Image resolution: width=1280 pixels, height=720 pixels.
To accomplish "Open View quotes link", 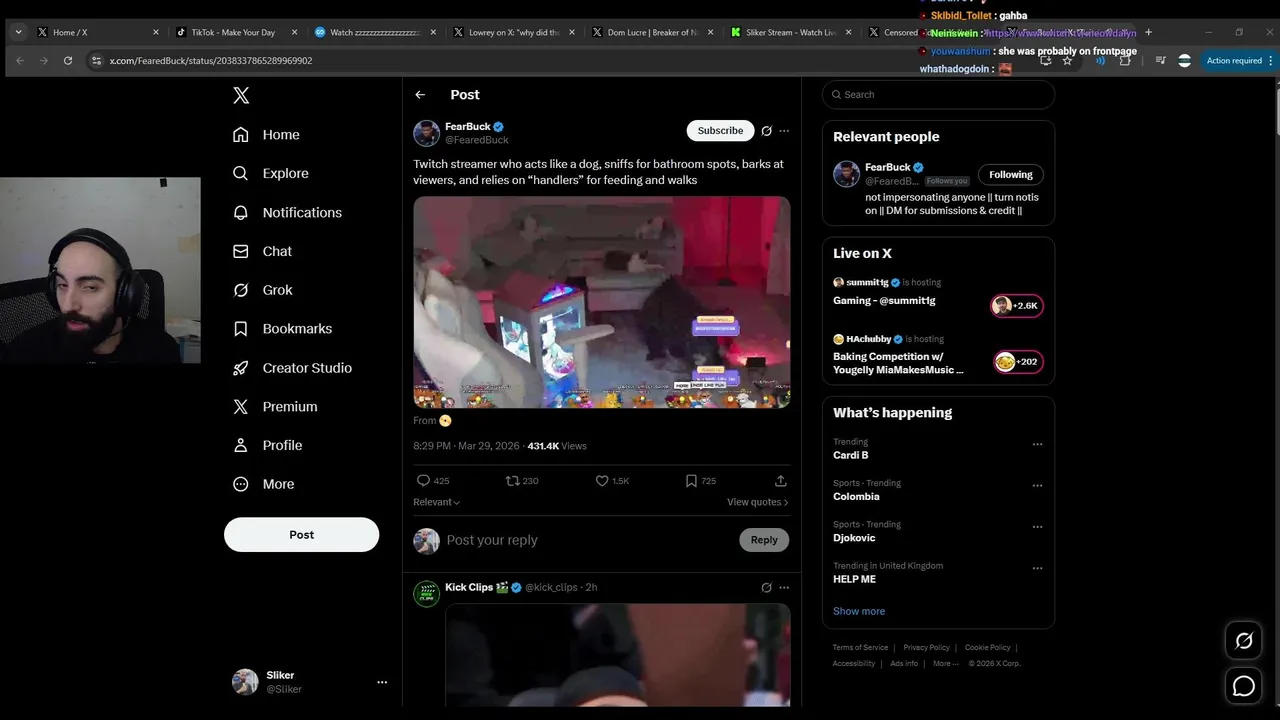I will pos(758,502).
